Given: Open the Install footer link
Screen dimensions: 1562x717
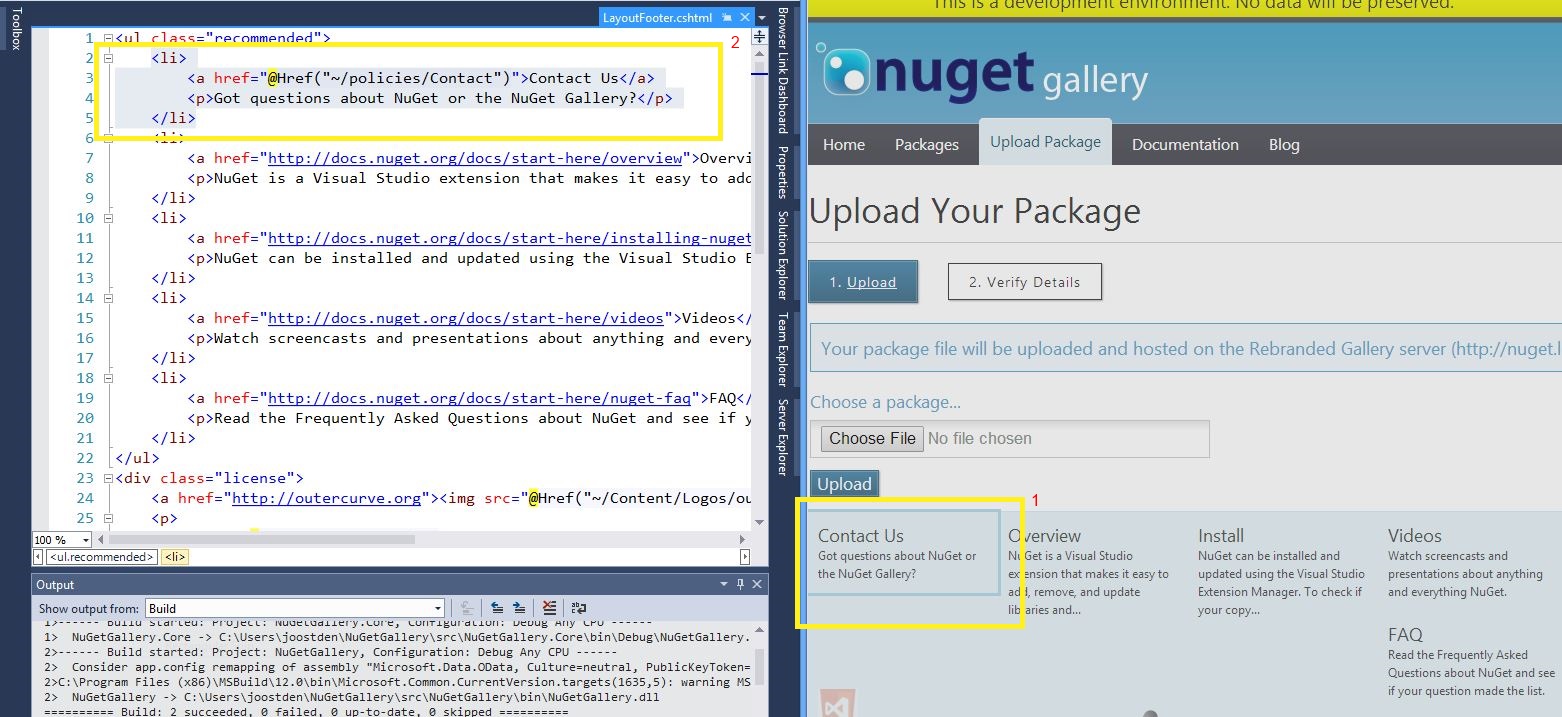Looking at the screenshot, I should coord(1221,536).
